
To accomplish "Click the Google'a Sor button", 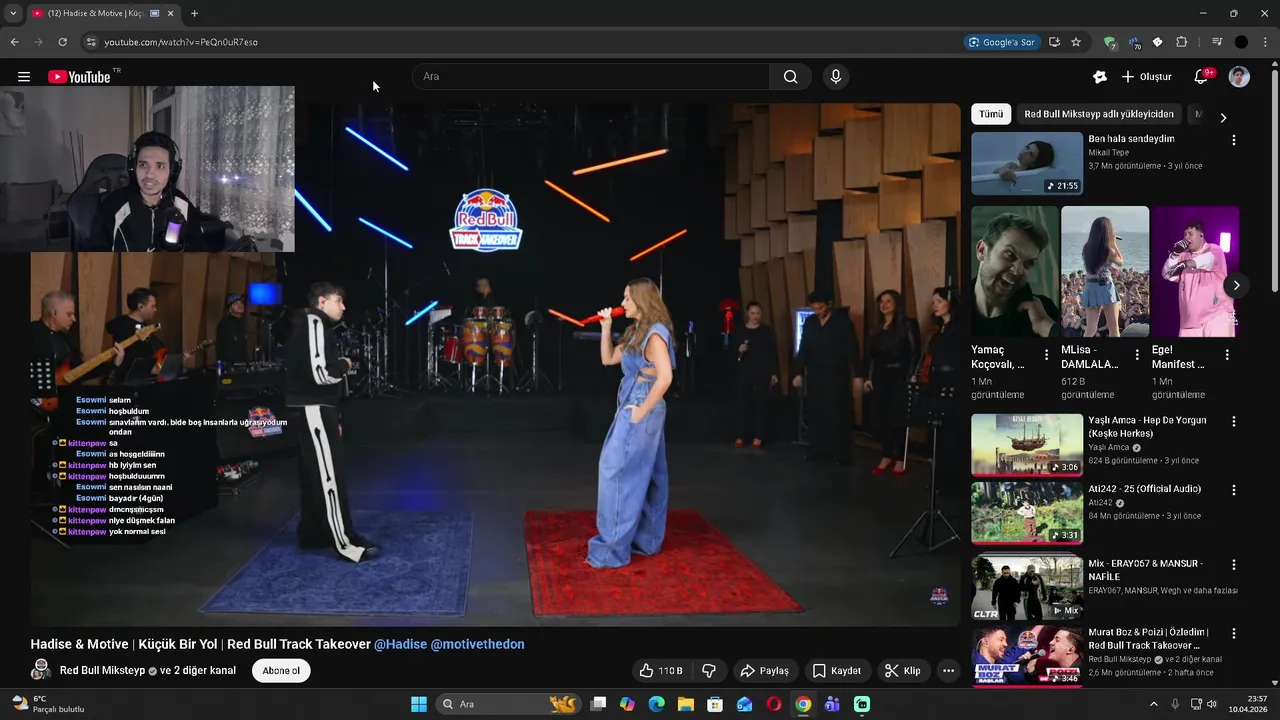I will (x=1001, y=42).
